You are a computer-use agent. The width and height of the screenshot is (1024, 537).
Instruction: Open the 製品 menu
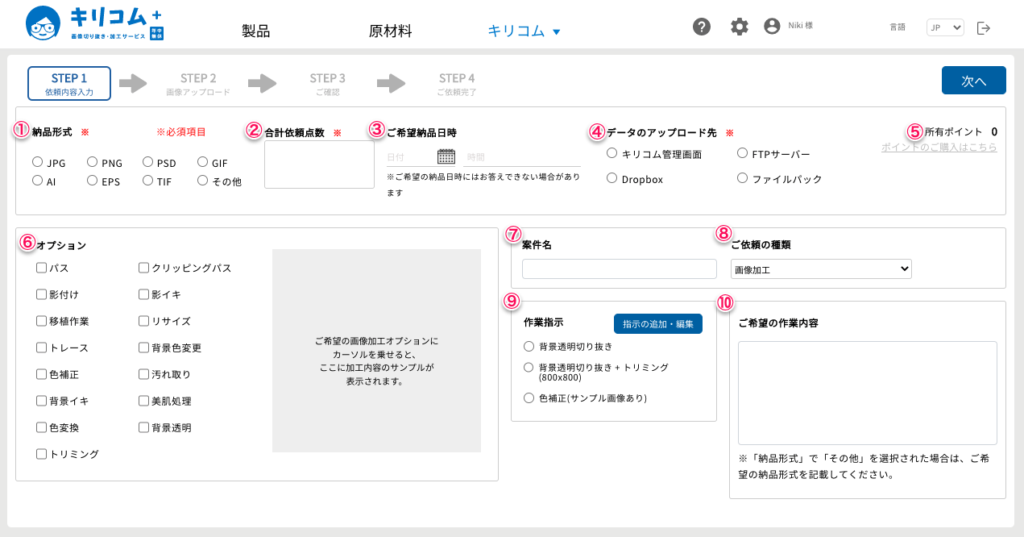click(256, 31)
